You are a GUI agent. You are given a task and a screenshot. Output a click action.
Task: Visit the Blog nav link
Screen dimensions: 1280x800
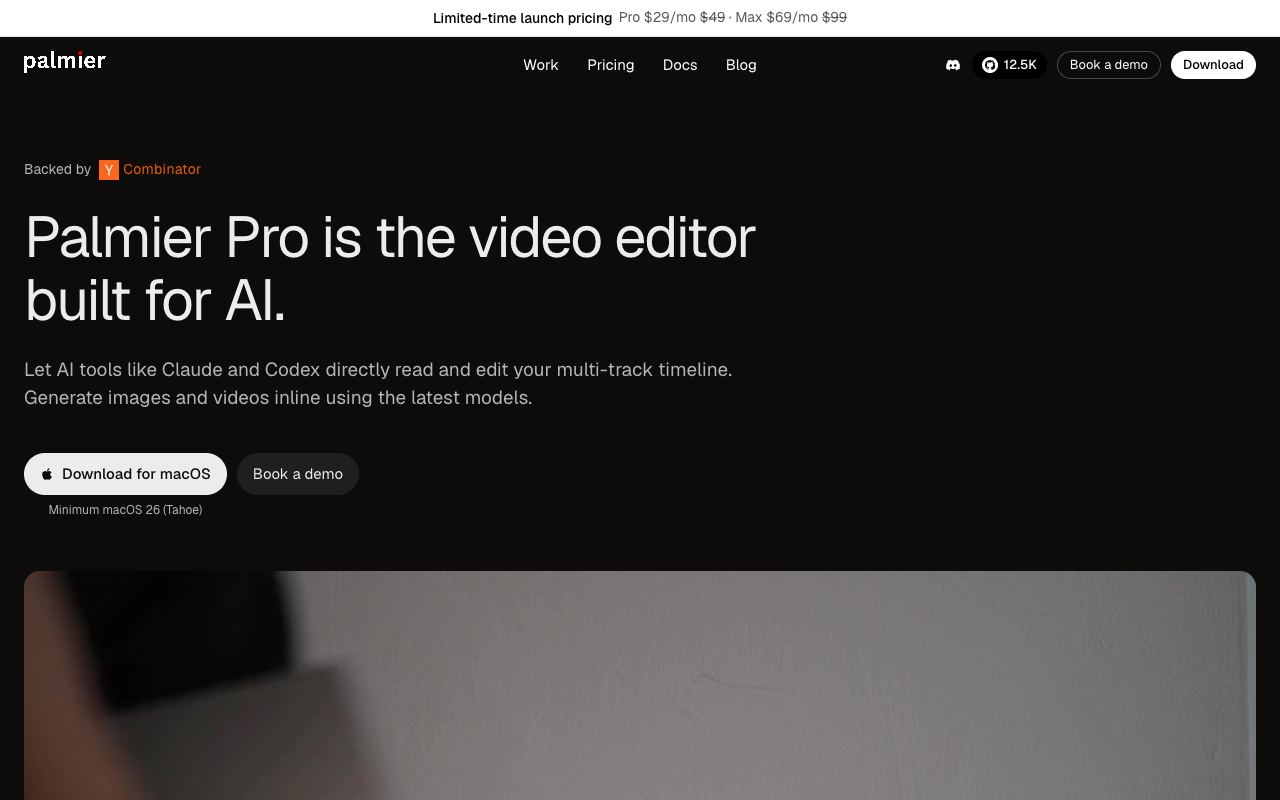point(741,65)
